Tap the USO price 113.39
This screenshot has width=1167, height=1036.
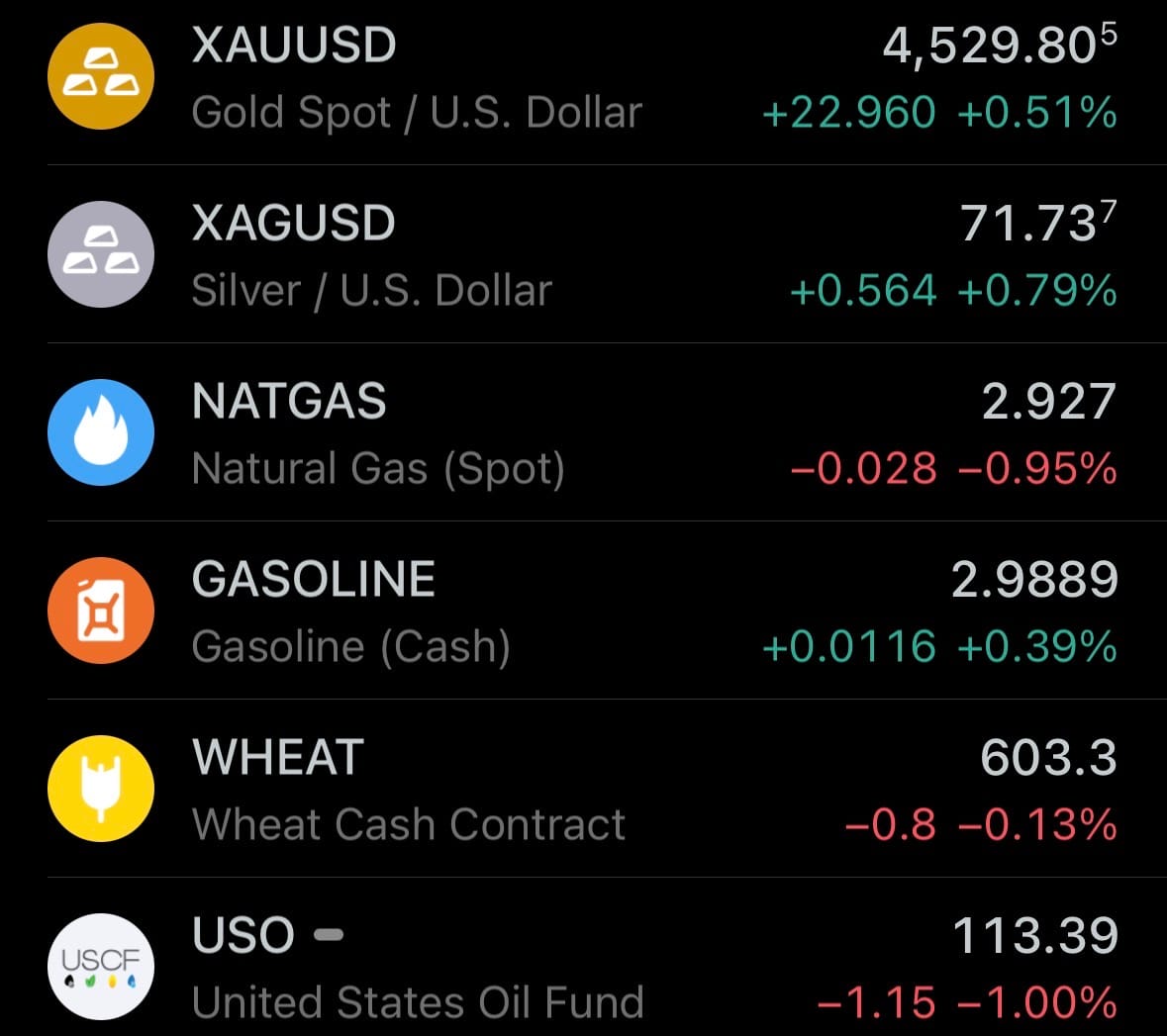tap(1034, 936)
